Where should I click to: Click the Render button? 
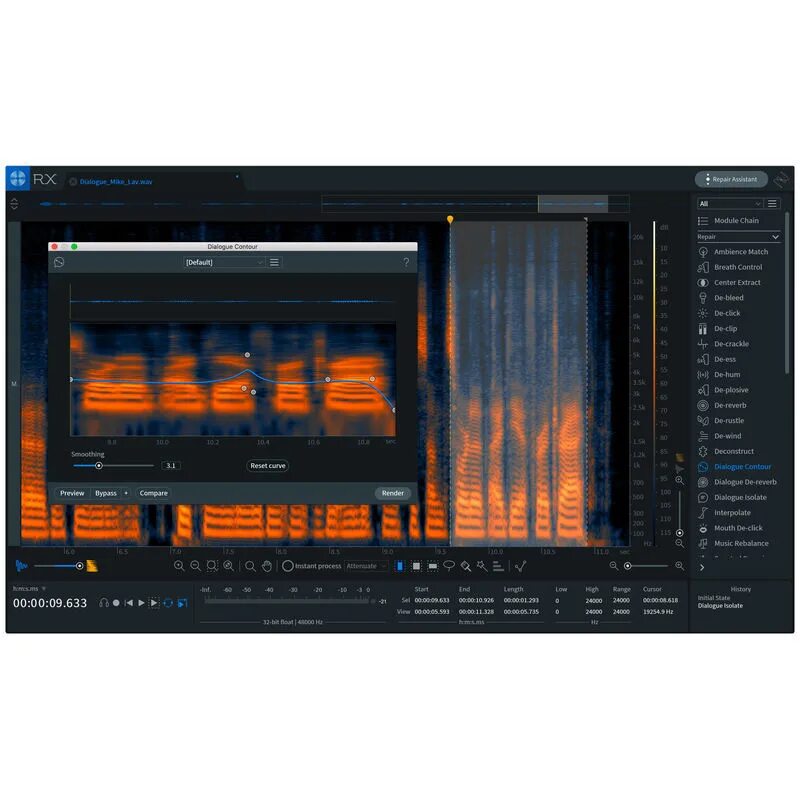(392, 493)
